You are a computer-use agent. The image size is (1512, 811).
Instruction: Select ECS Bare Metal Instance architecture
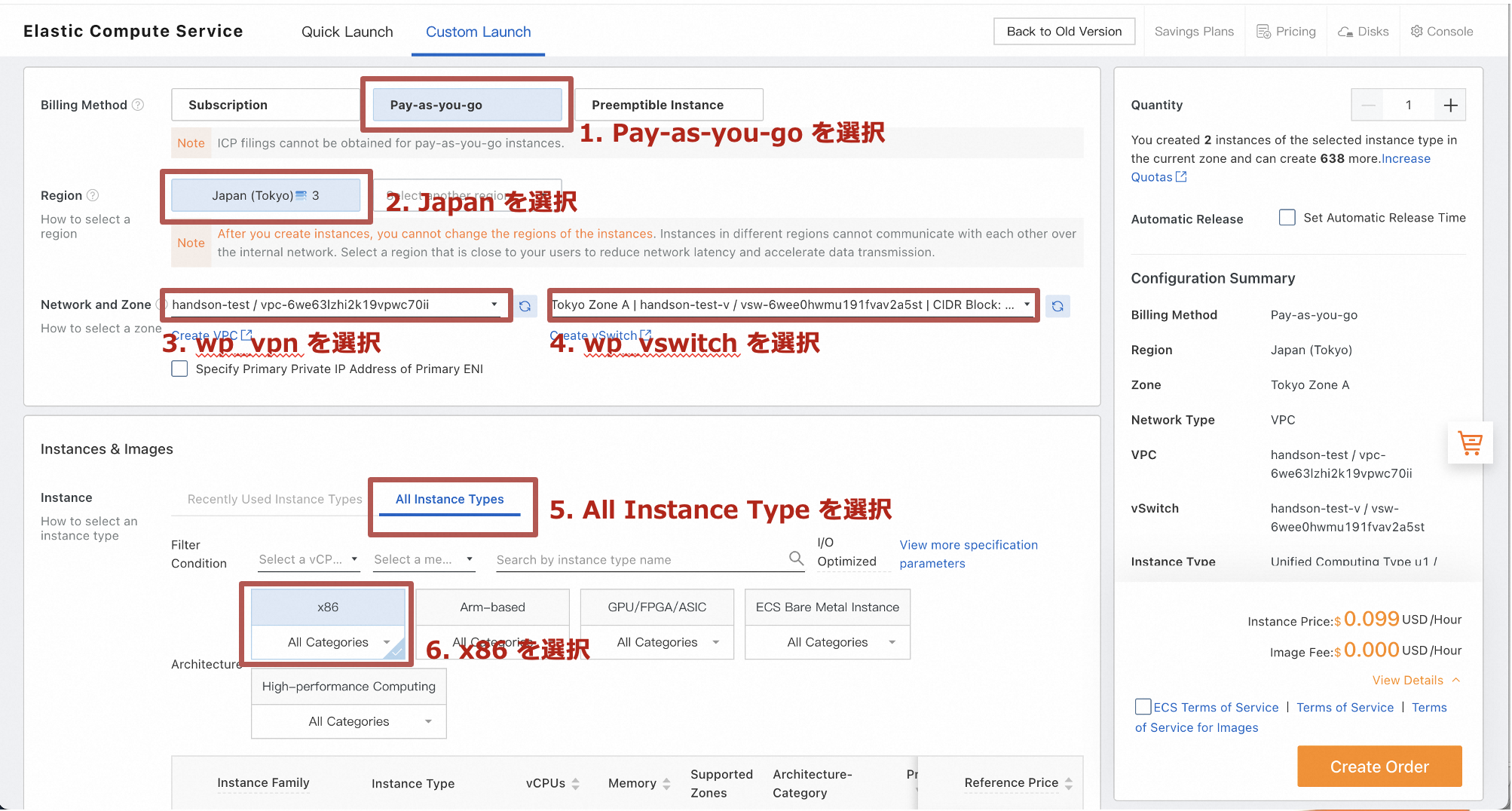pyautogui.click(x=828, y=607)
